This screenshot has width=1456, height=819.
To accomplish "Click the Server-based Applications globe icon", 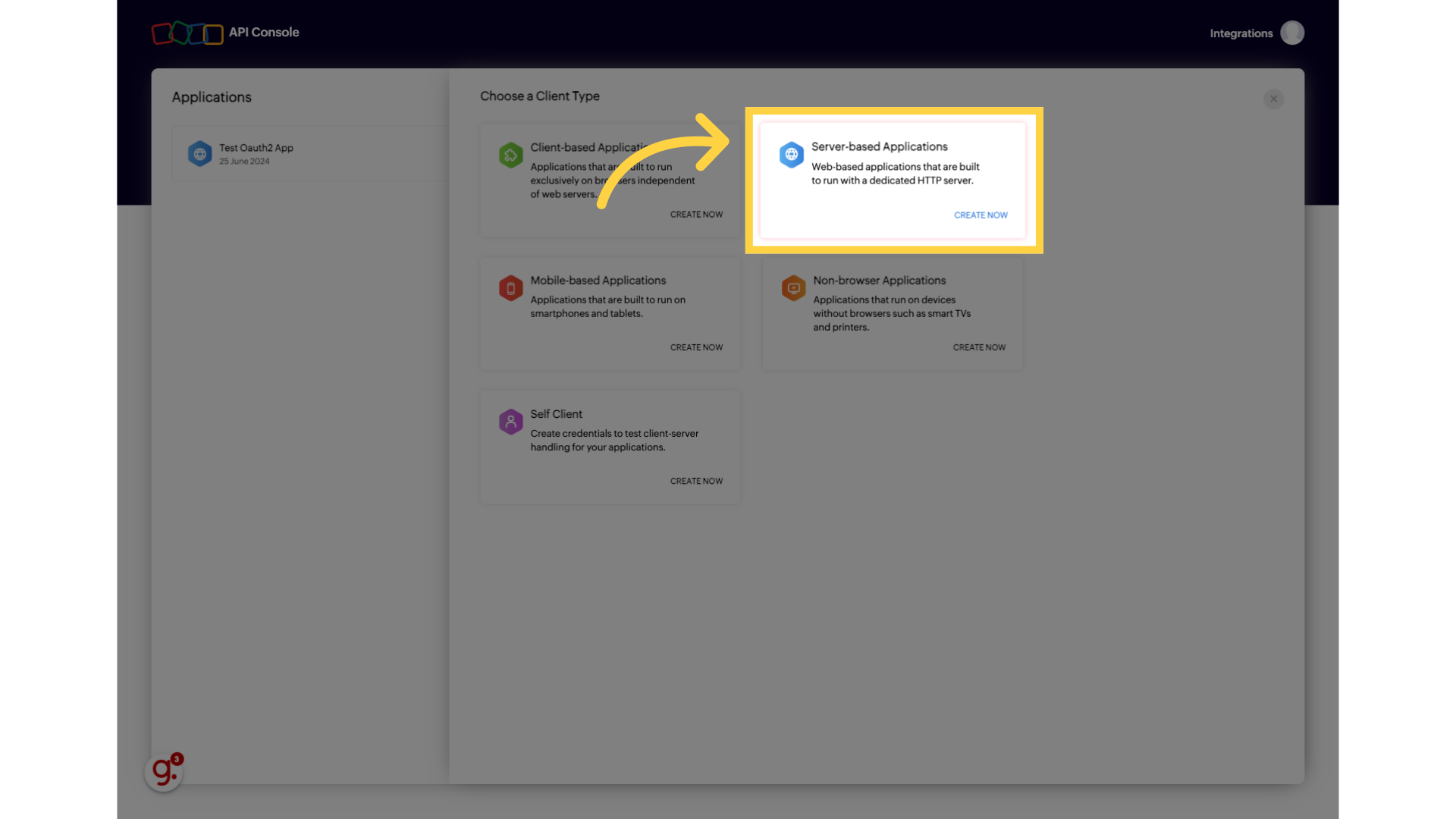I will (x=791, y=154).
